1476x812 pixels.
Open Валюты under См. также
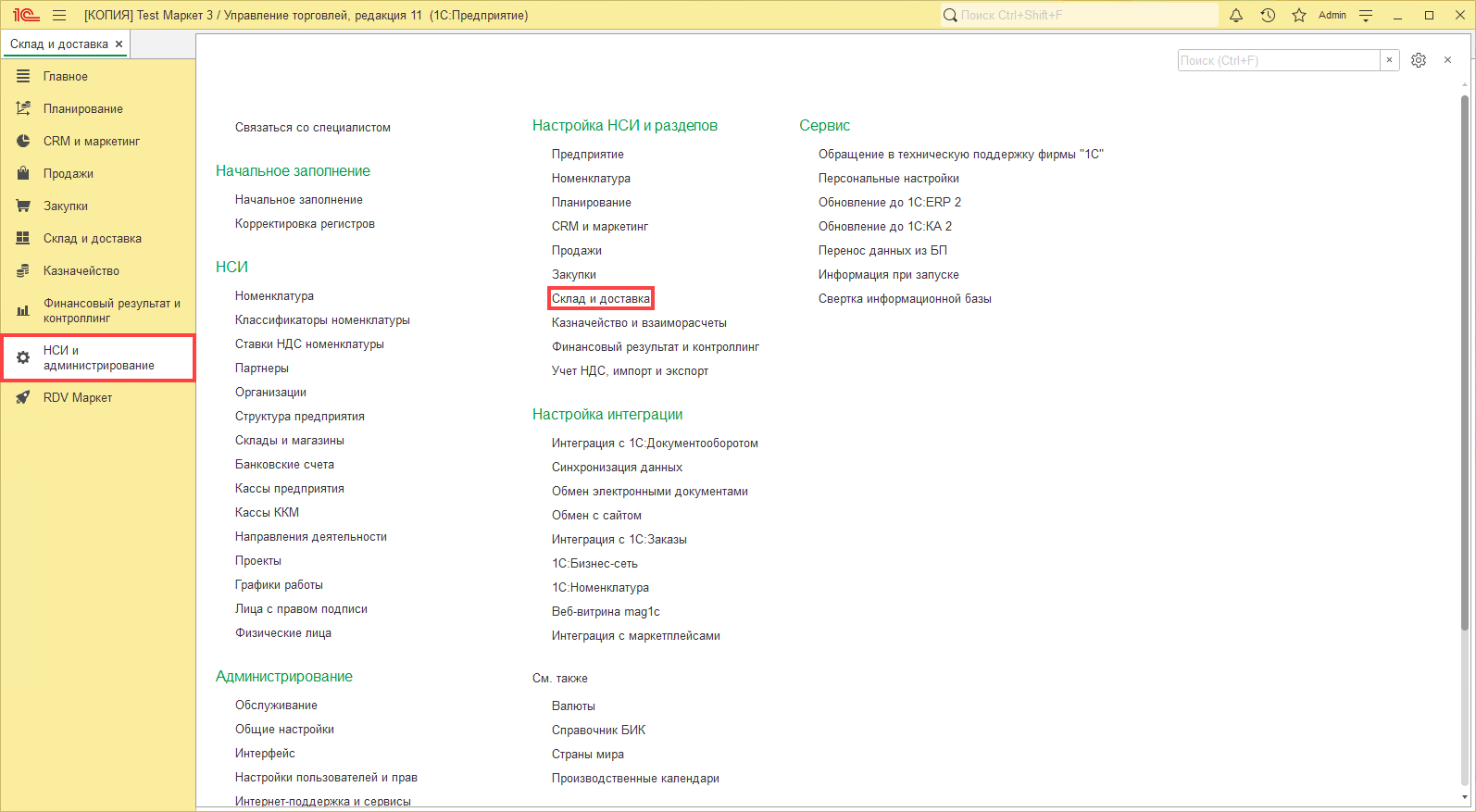[x=573, y=706]
